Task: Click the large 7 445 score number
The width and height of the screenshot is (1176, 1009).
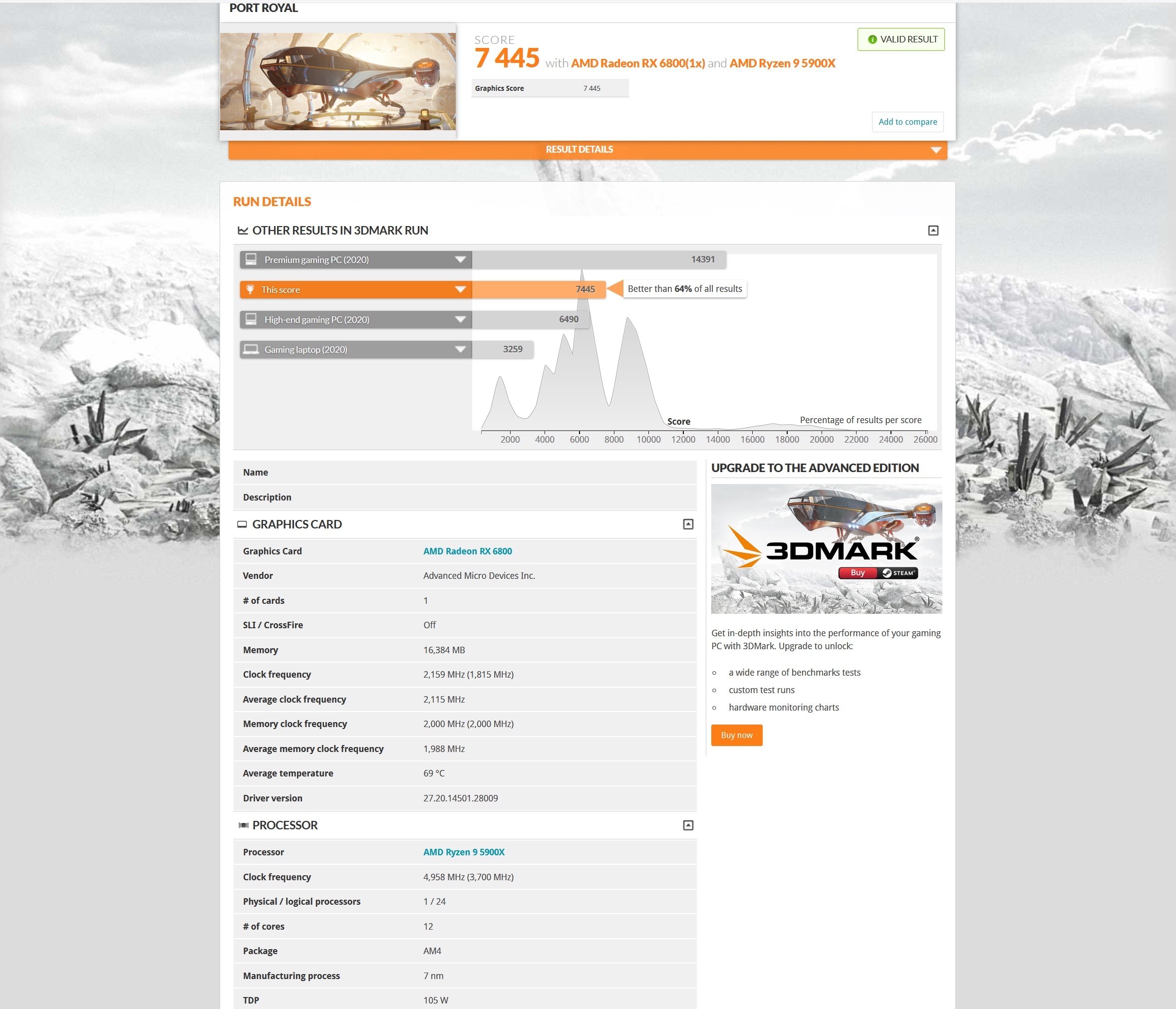Action: click(507, 58)
